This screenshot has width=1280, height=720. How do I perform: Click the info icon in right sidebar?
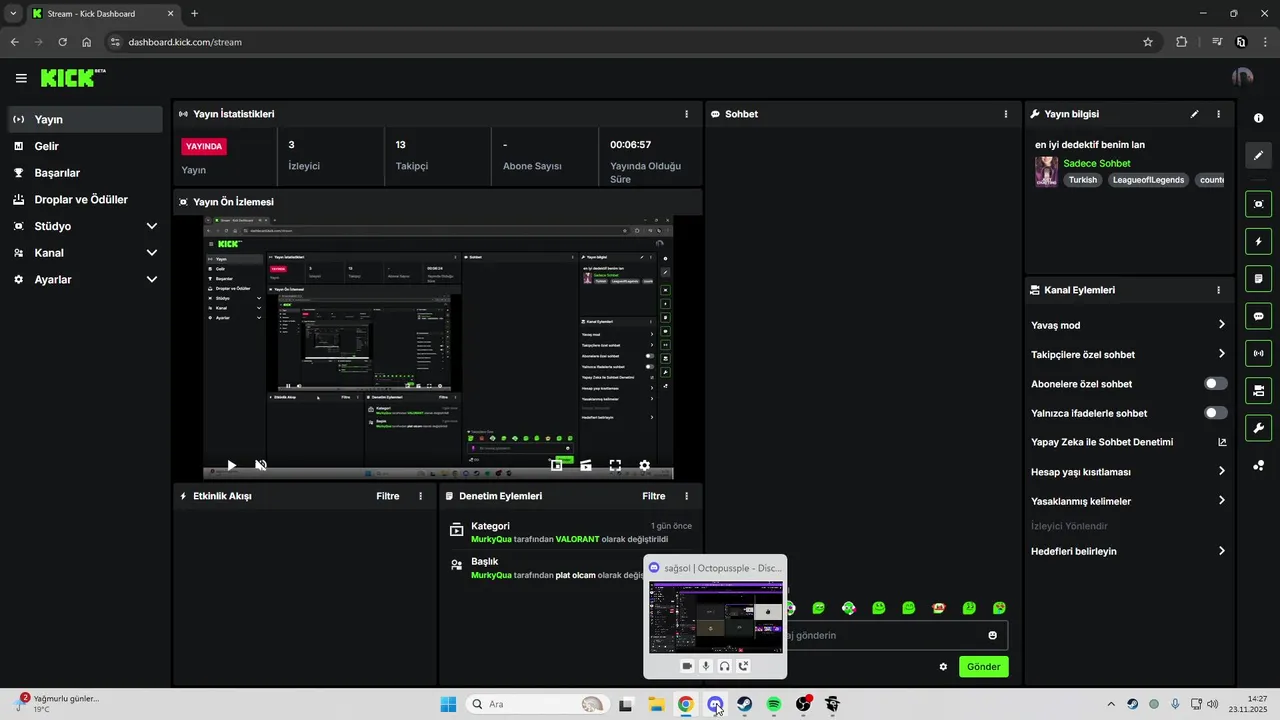(1258, 118)
